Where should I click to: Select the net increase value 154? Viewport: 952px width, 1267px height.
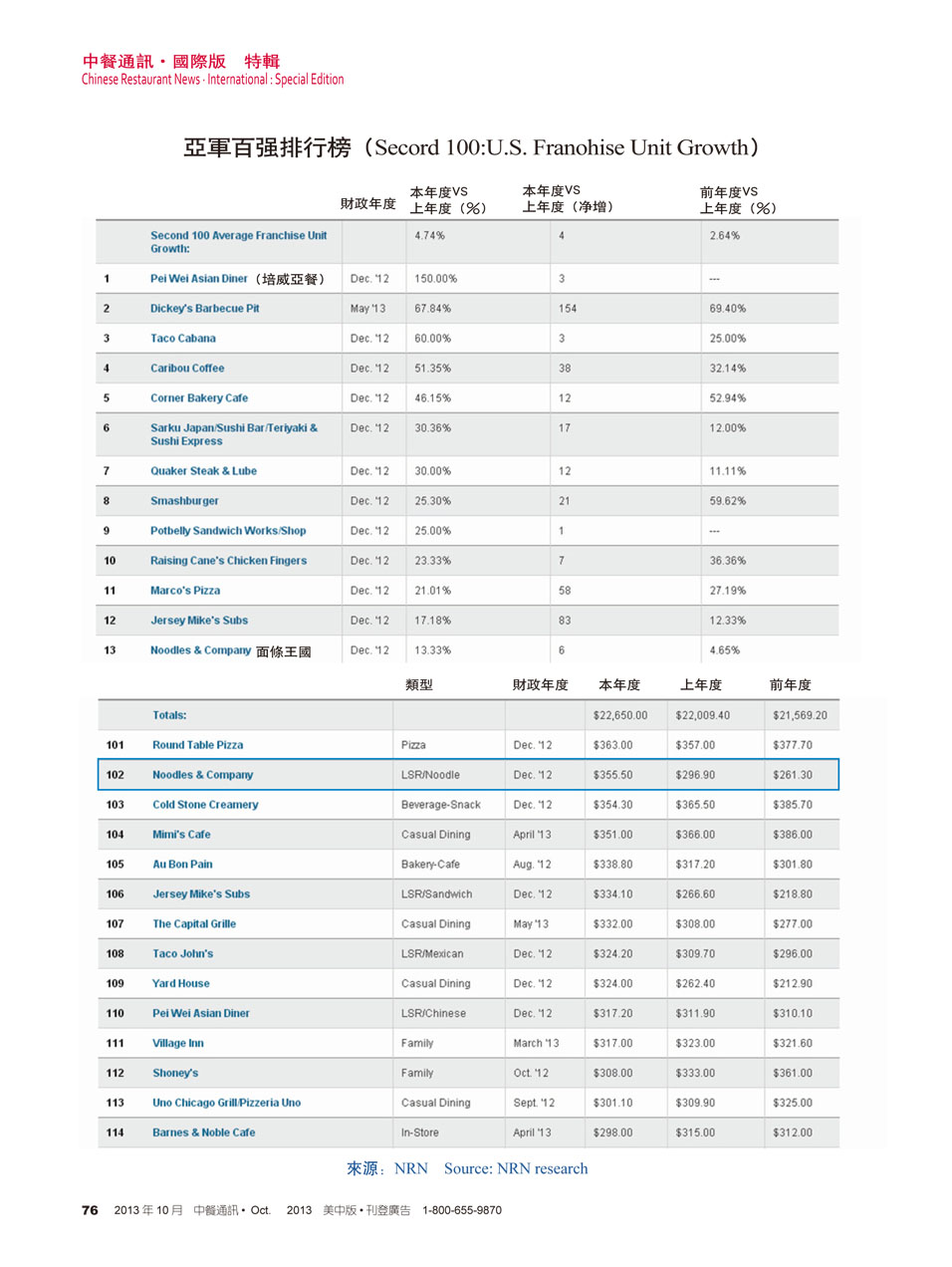tap(568, 309)
